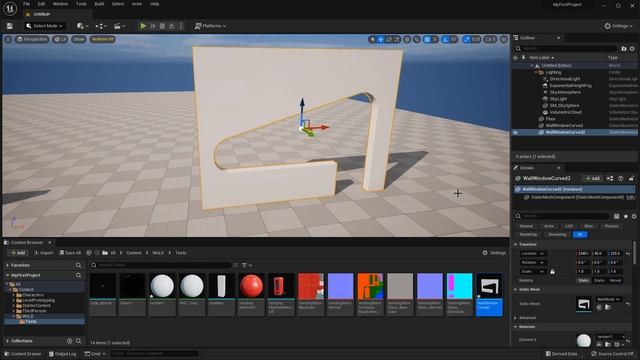Click the Details lock icon

click(631, 178)
